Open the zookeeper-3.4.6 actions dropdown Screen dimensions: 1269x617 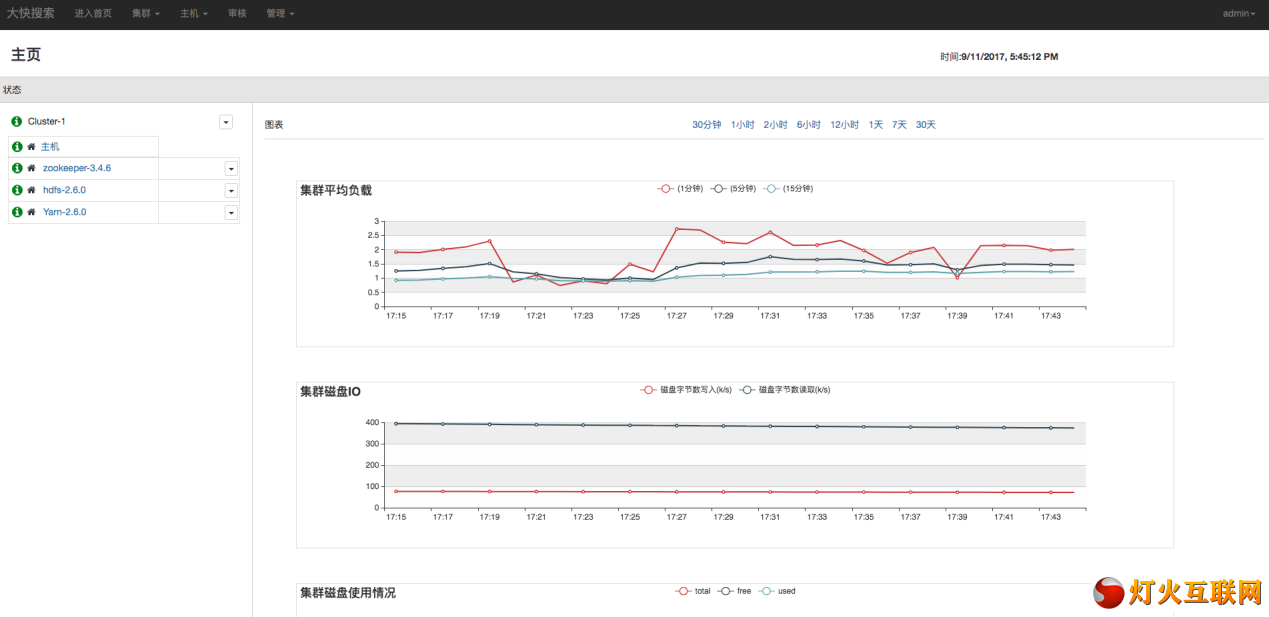[231, 168]
